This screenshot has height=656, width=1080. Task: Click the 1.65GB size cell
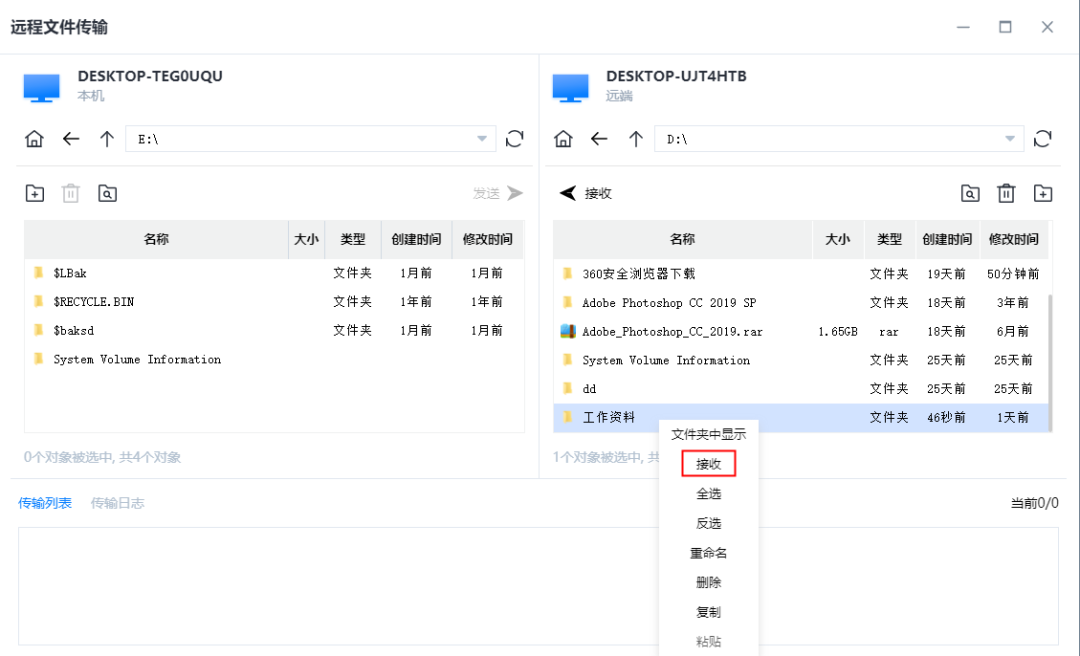(838, 331)
